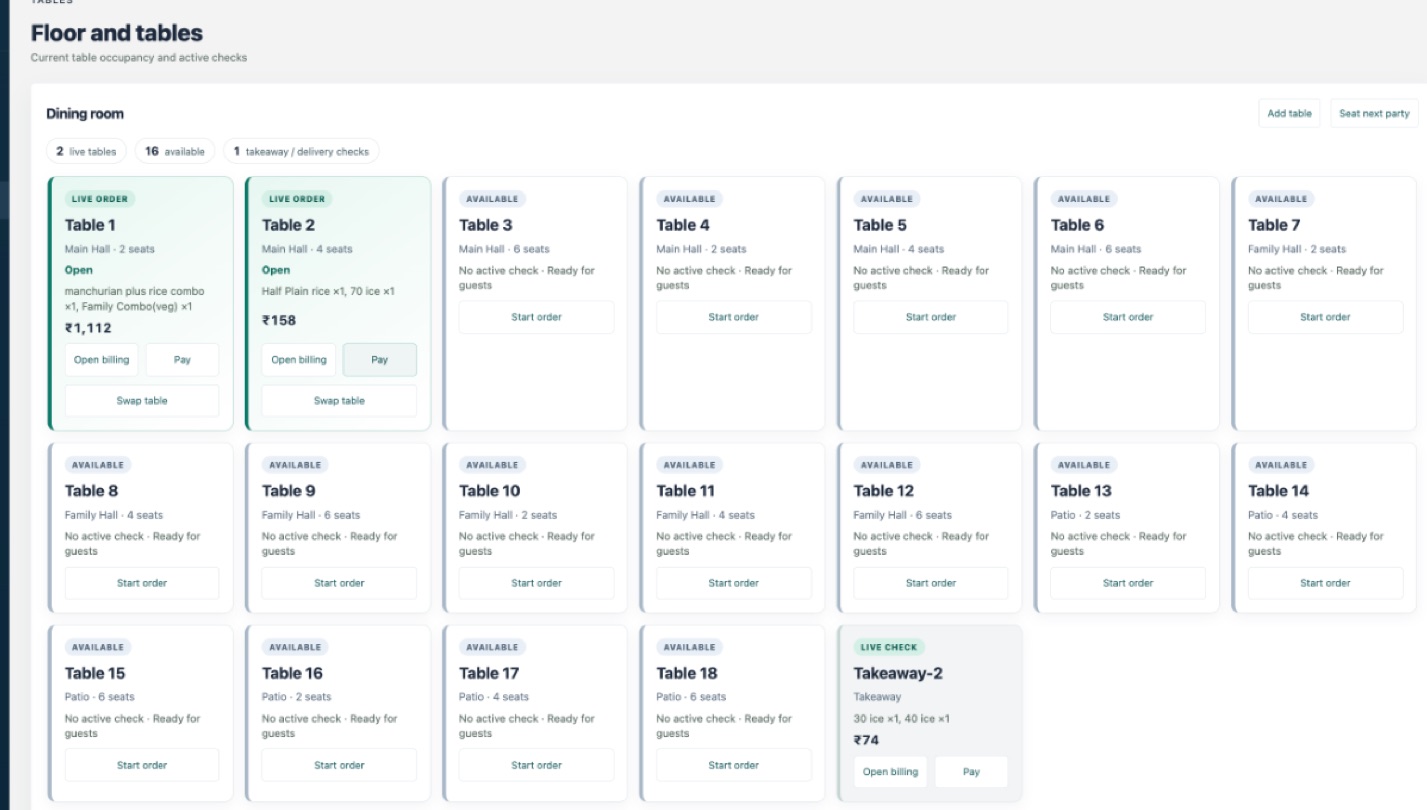
Task: Click the takeaway / delivery checks chip
Action: 301,151
